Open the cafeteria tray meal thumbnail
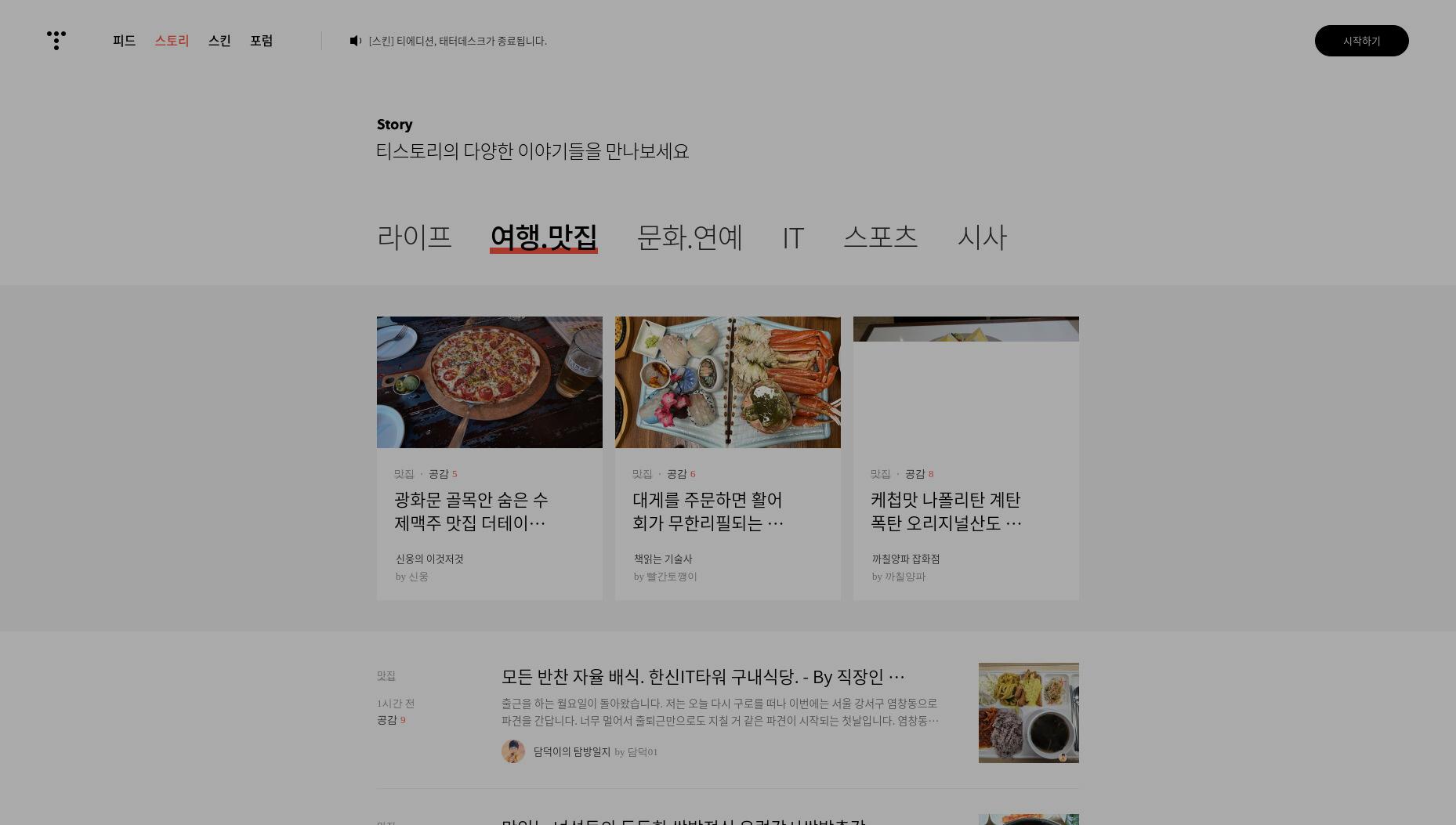This screenshot has width=1456, height=825. pos(1029,713)
